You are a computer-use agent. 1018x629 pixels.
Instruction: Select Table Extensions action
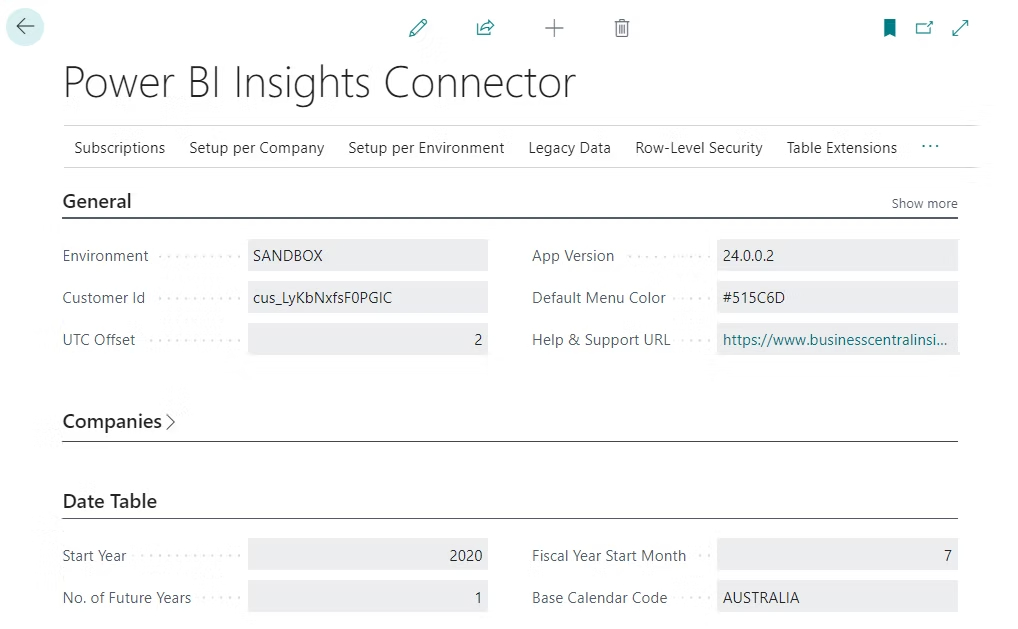841,148
